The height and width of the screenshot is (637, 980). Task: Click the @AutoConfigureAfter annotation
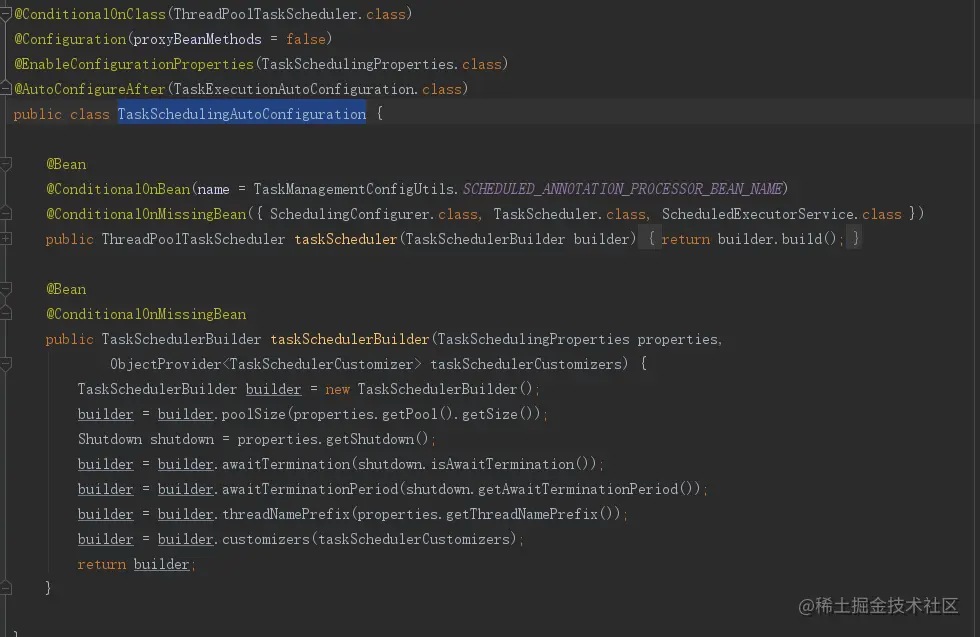click(90, 89)
